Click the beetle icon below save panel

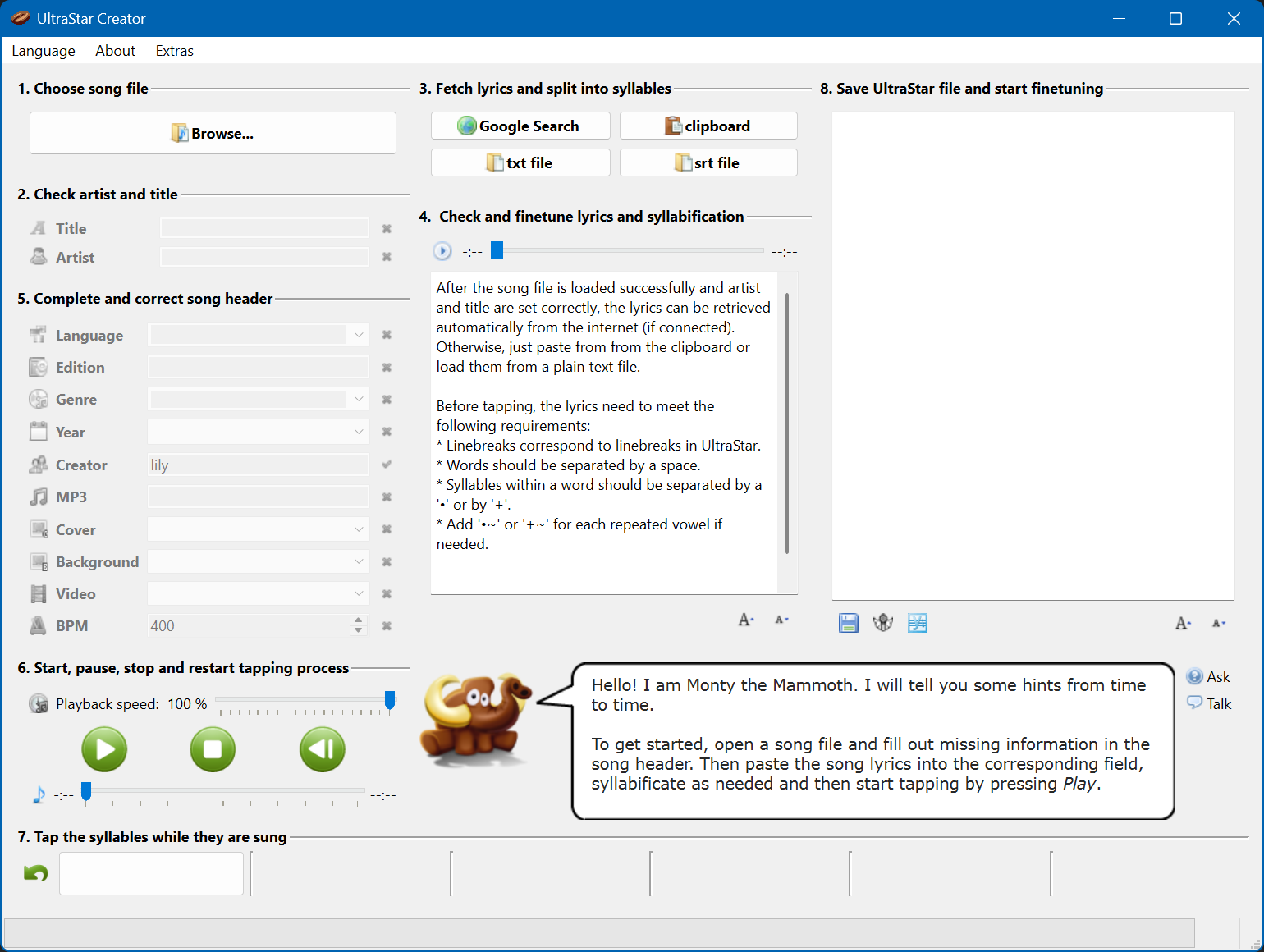(x=883, y=623)
